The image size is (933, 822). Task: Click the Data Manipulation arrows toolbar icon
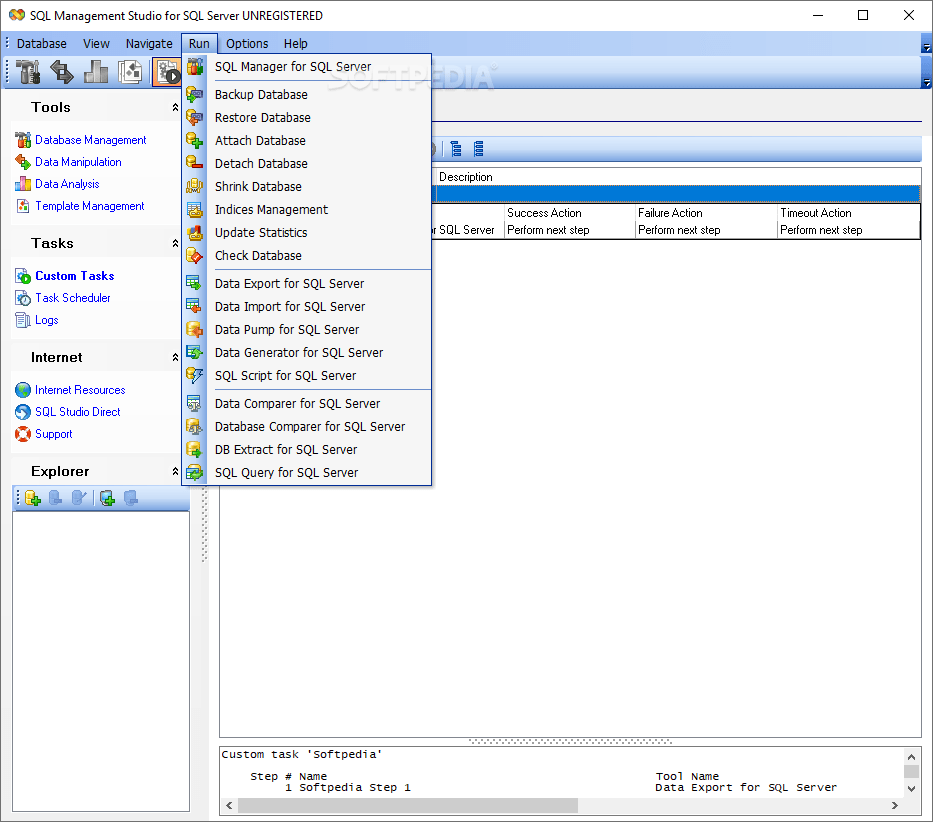[62, 72]
